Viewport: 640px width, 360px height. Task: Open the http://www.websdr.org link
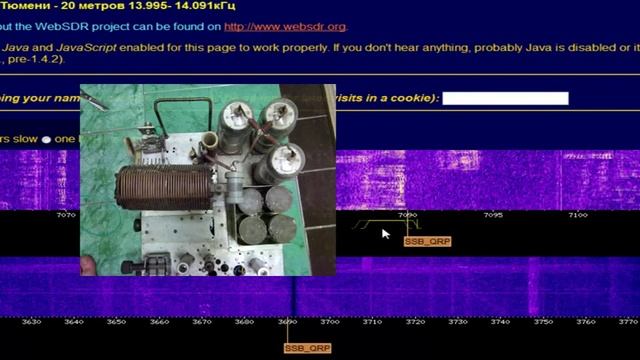click(x=285, y=27)
